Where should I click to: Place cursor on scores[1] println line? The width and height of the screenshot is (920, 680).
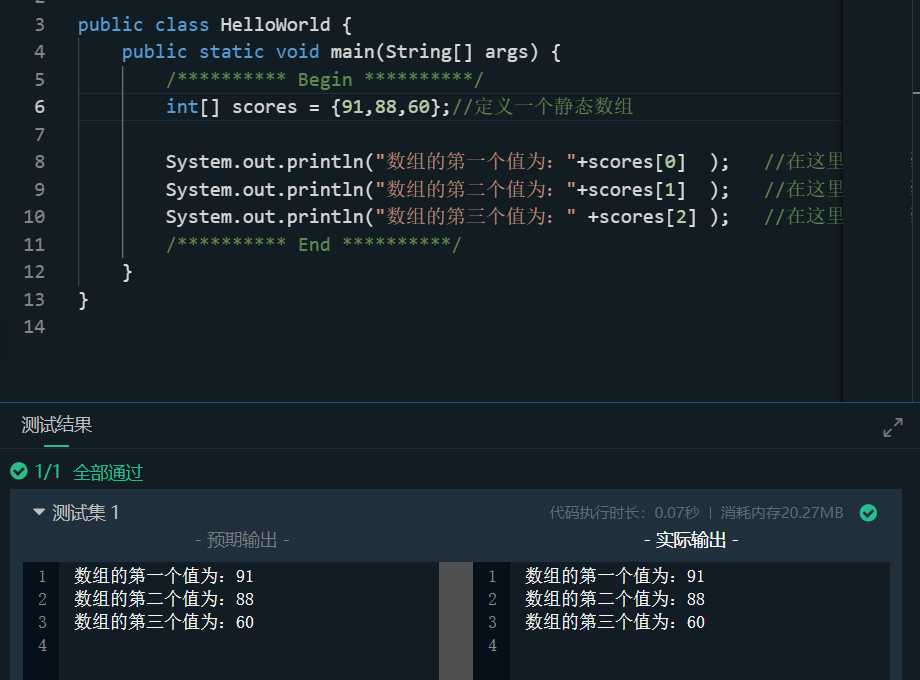(447, 190)
